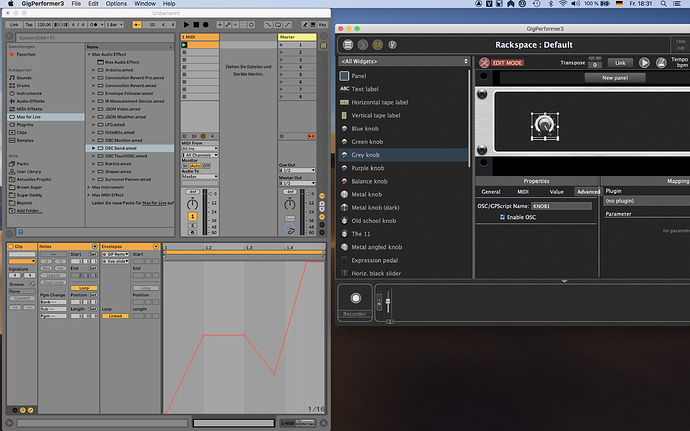Toggle draw mode pencil in Ableton toolbar
The width and height of the screenshot is (690, 431).
point(305,25)
